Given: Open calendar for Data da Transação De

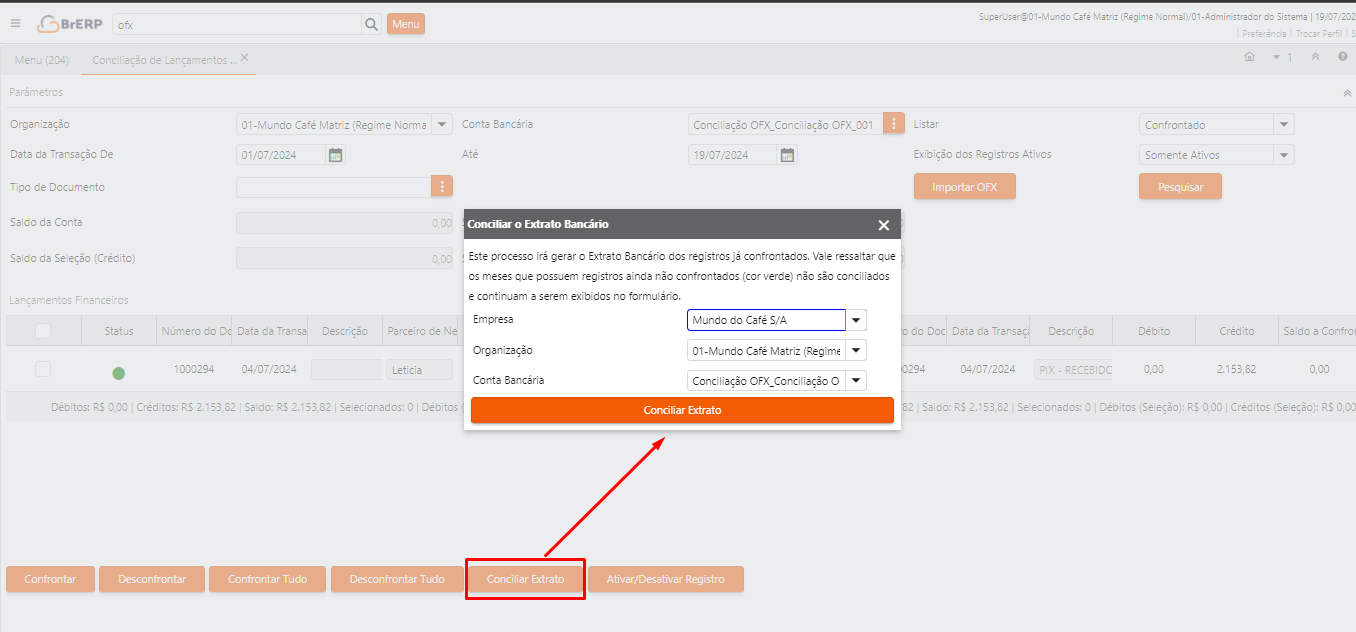Looking at the screenshot, I should point(336,155).
